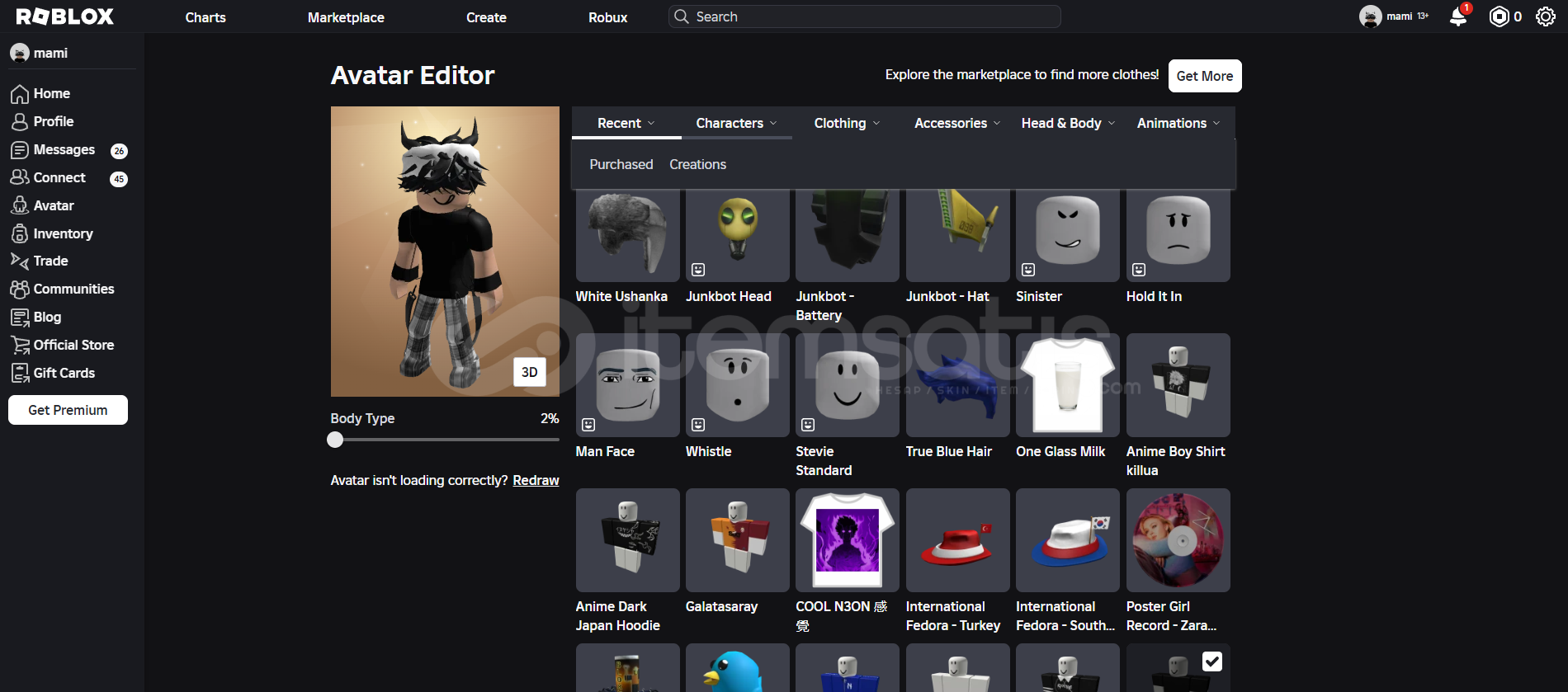
Task: Click the Get More button
Action: click(x=1205, y=76)
